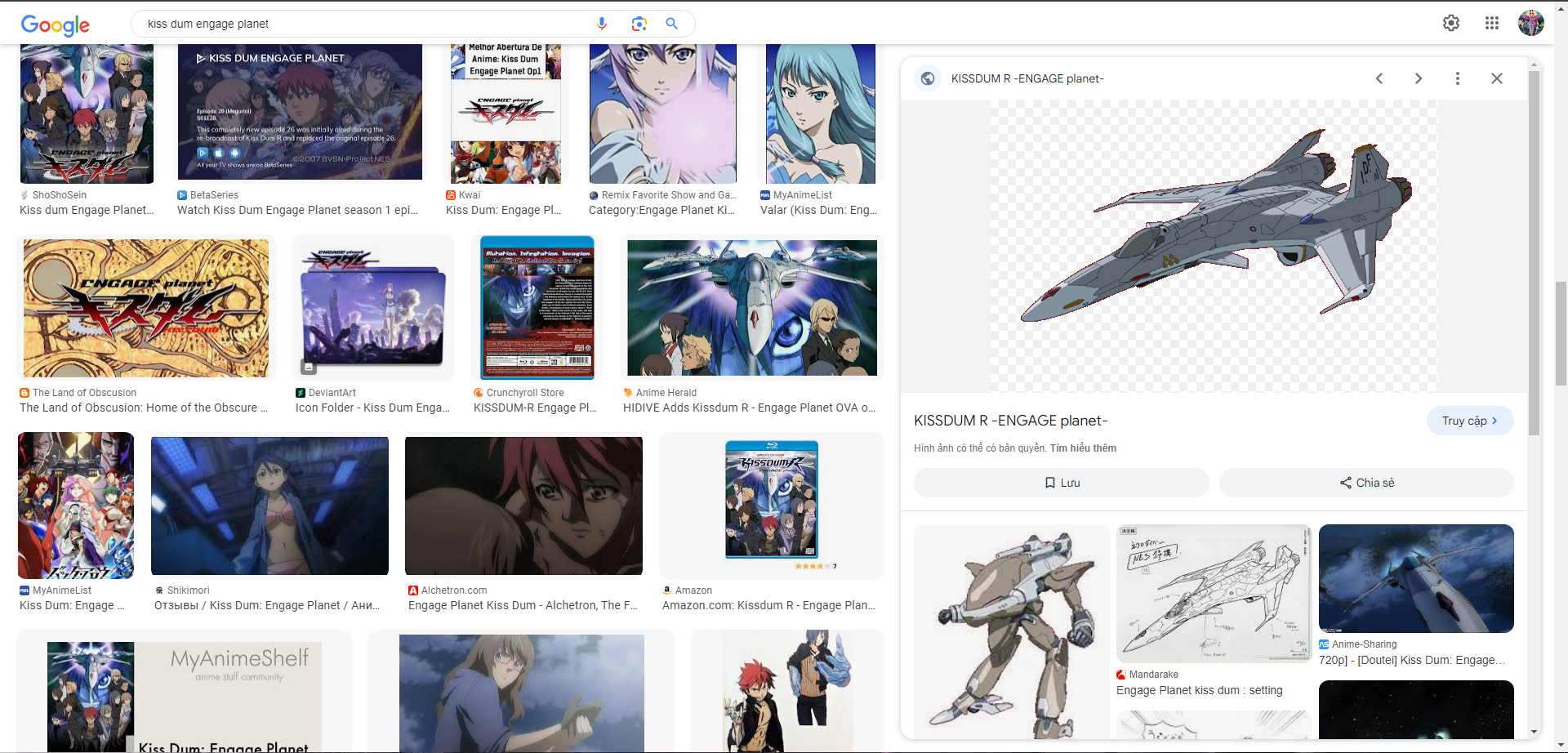This screenshot has height=753, width=1568.
Task: Open the Kwai Kiss Dum opening thumbnail
Action: point(506,114)
